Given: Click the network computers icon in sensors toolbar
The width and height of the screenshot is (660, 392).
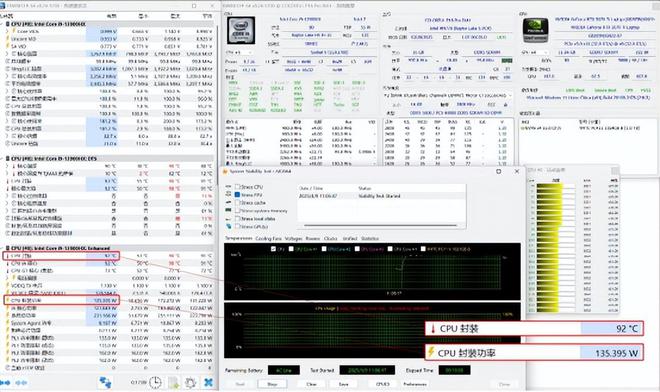Looking at the screenshot, I should [x=105, y=382].
